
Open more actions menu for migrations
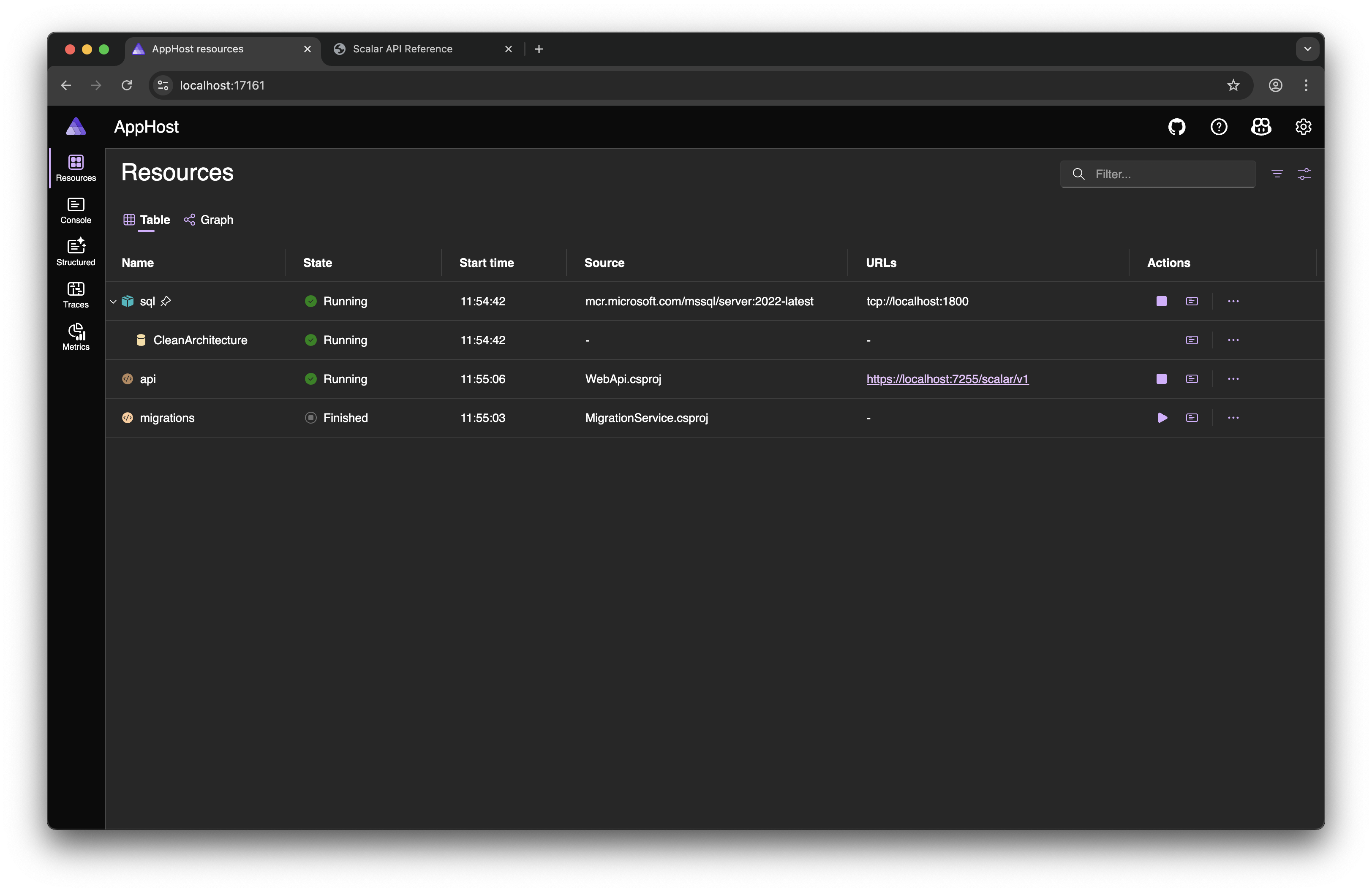pos(1233,418)
